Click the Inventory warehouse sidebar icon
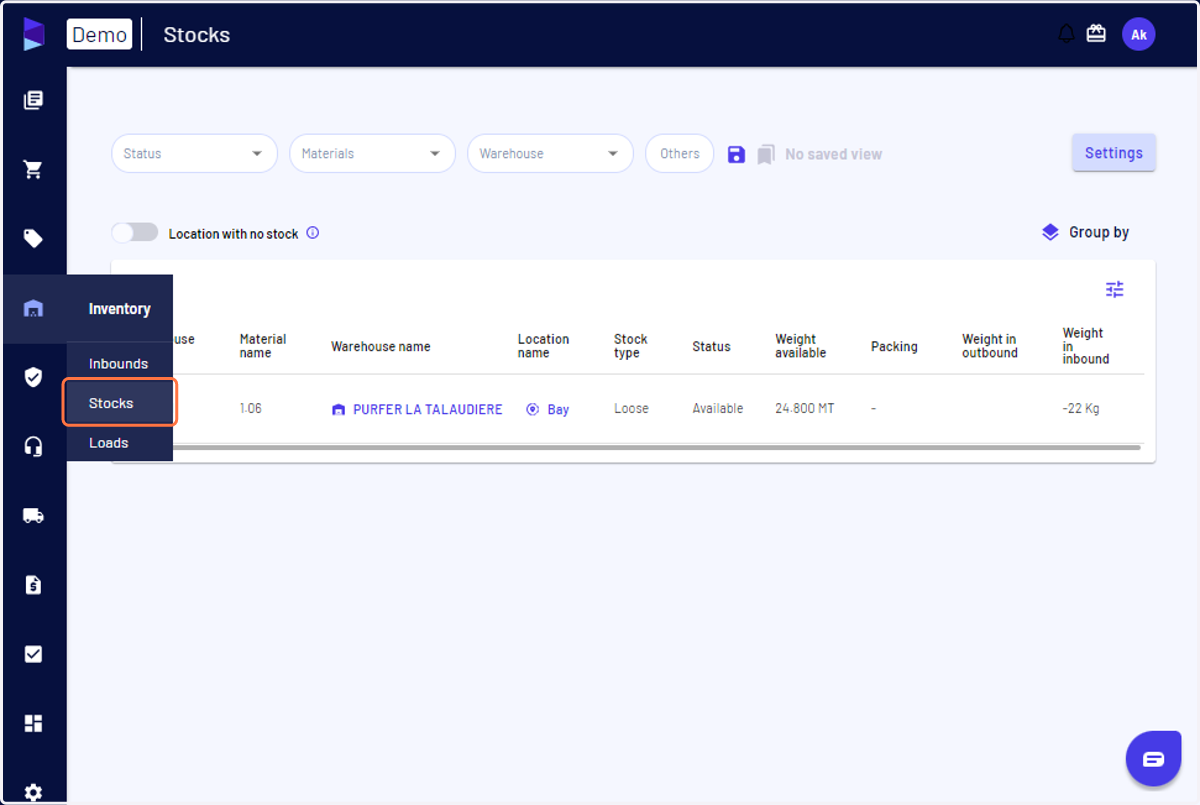The height and width of the screenshot is (805, 1200). [x=33, y=308]
